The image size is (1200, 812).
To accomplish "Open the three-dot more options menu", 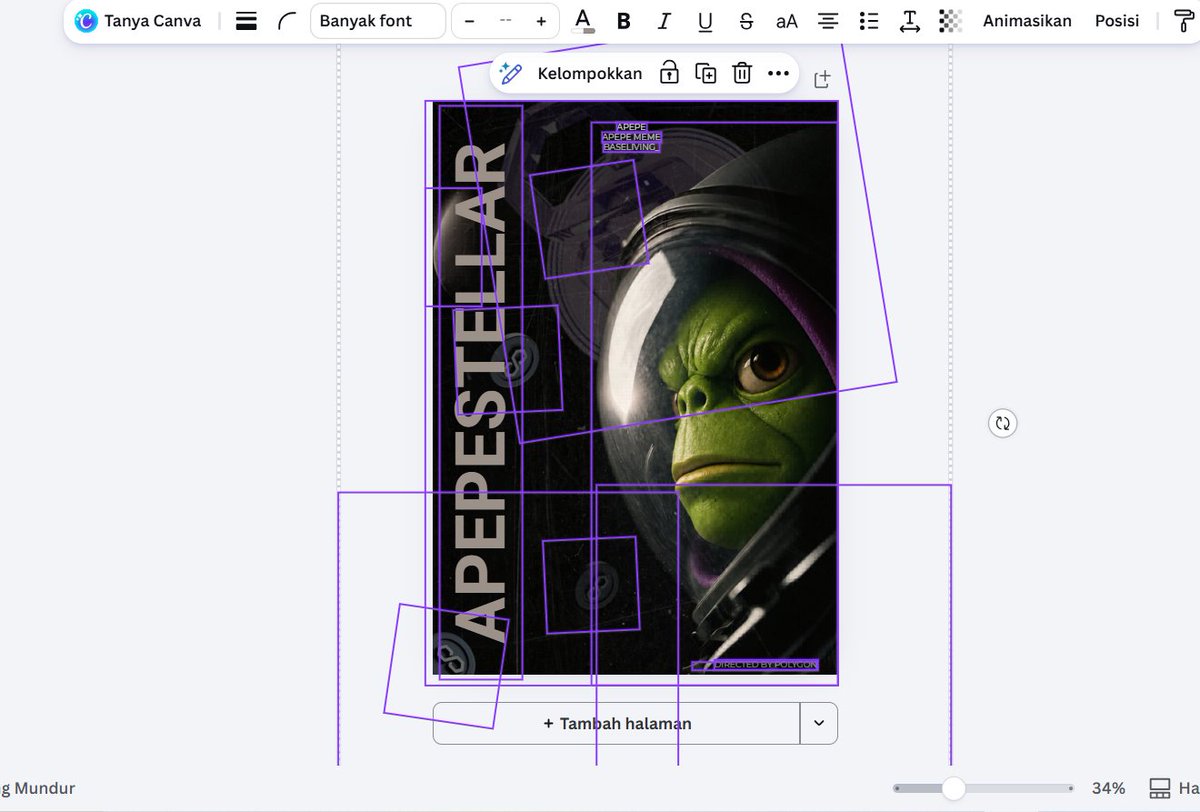I will point(778,73).
